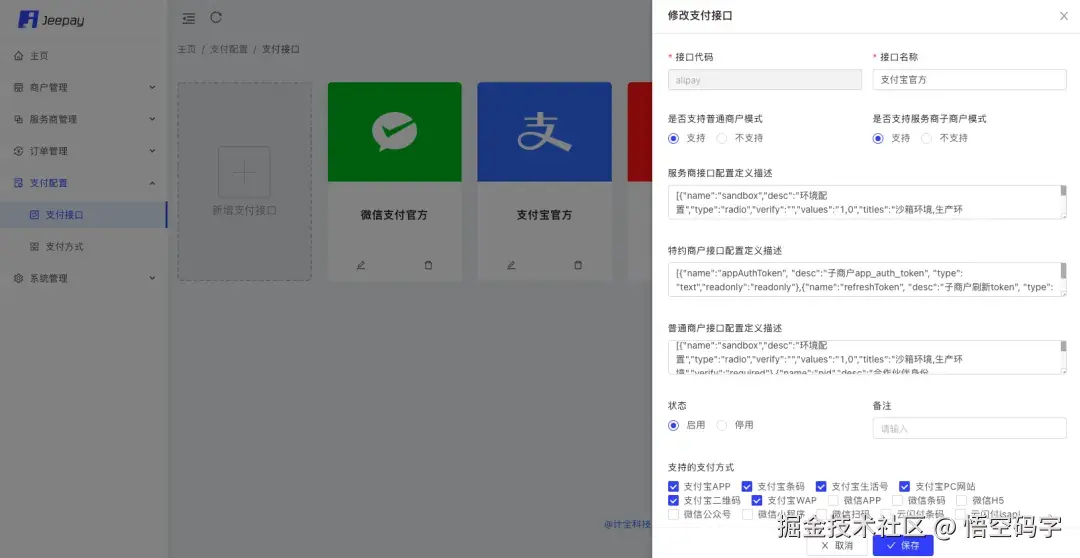Edit the 微信支付官方 card with pencil icon

[361, 265]
